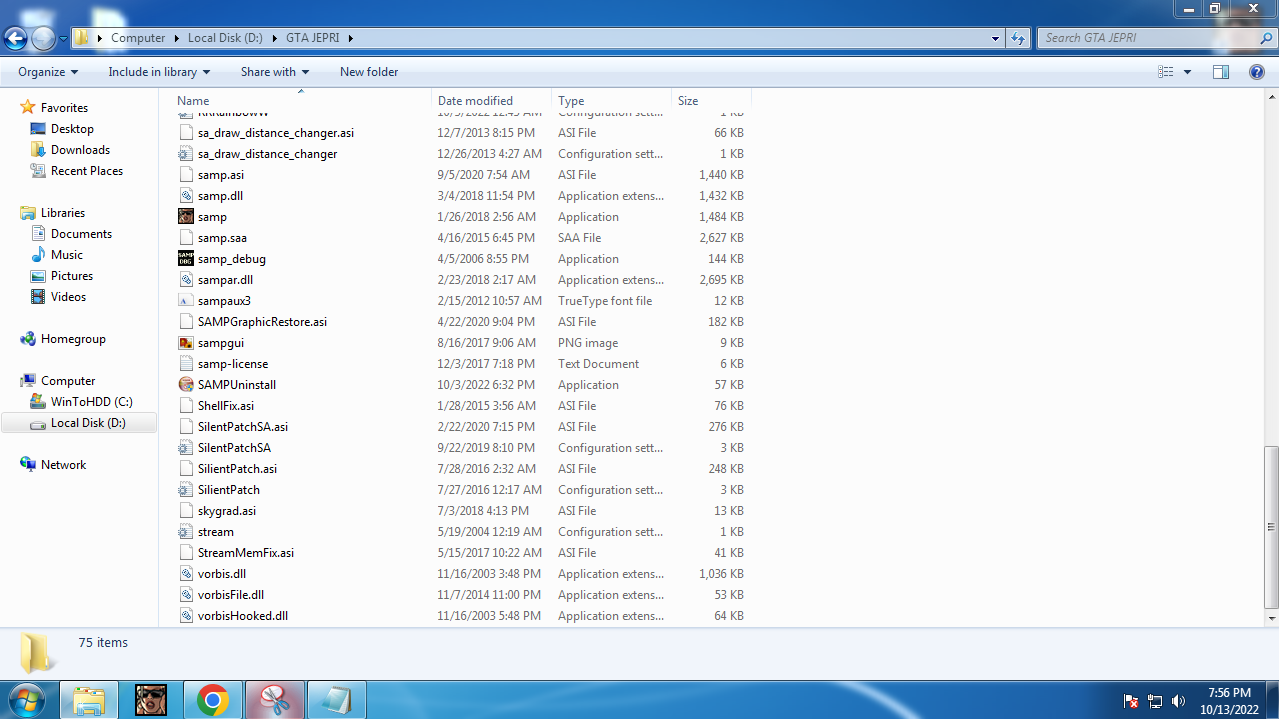Select the StreamMemFix.asi file
Image resolution: width=1279 pixels, height=719 pixels.
pos(246,553)
